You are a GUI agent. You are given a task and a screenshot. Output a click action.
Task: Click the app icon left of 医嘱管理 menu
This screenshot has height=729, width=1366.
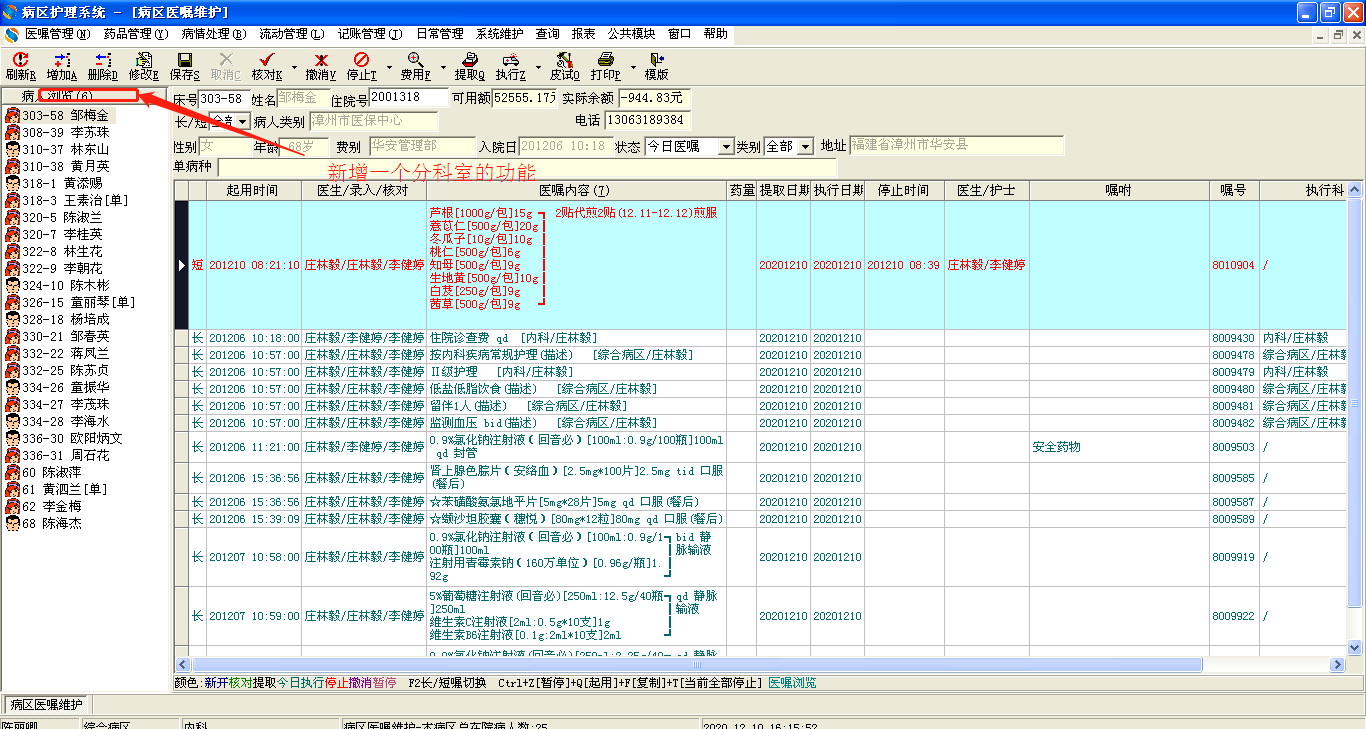pyautogui.click(x=11, y=34)
